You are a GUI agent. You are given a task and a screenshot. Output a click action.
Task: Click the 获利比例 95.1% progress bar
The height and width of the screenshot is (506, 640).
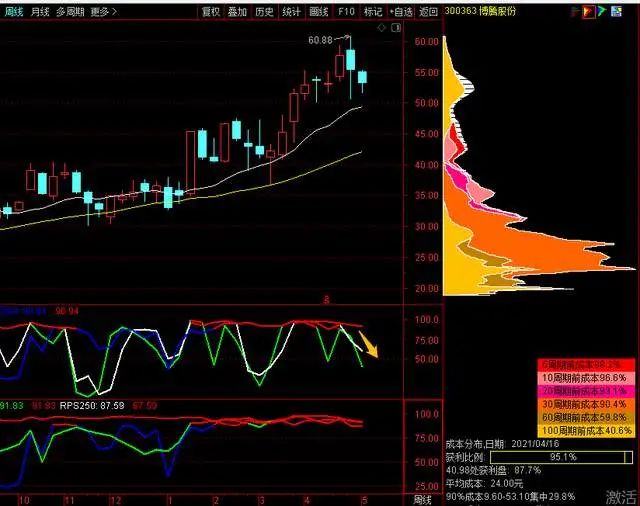(563, 457)
